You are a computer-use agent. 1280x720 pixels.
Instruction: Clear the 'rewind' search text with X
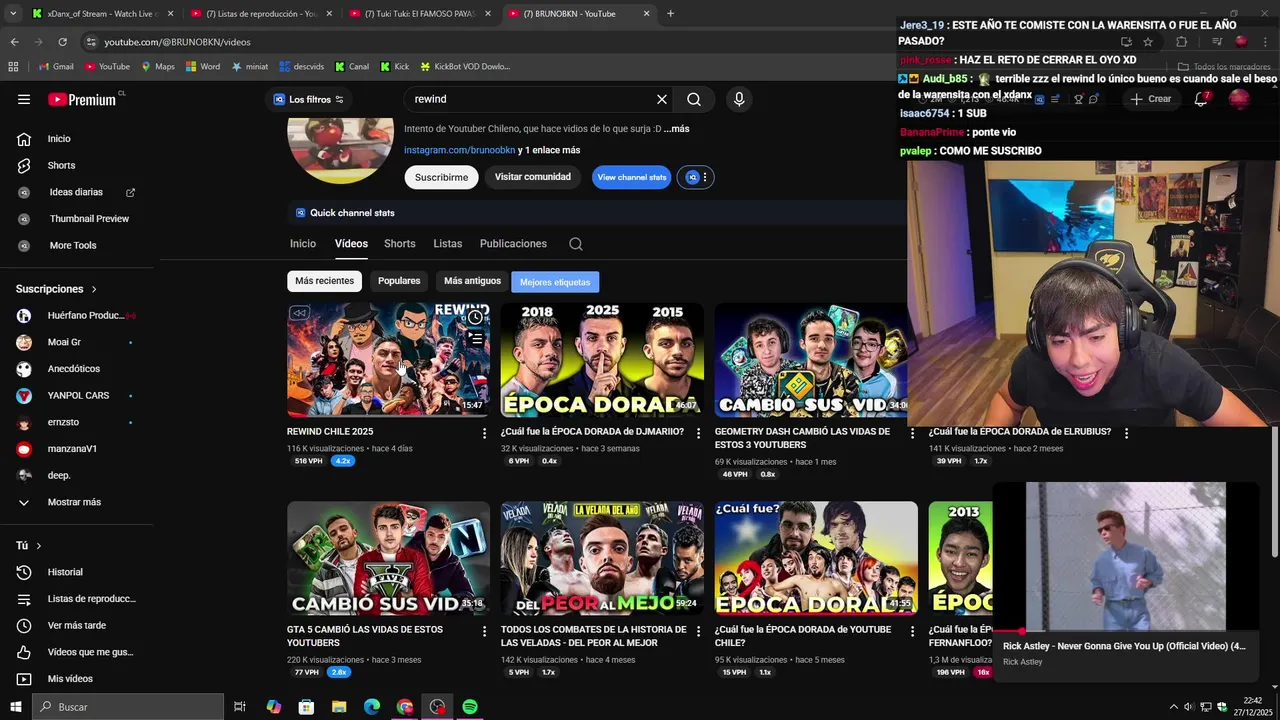[661, 99]
